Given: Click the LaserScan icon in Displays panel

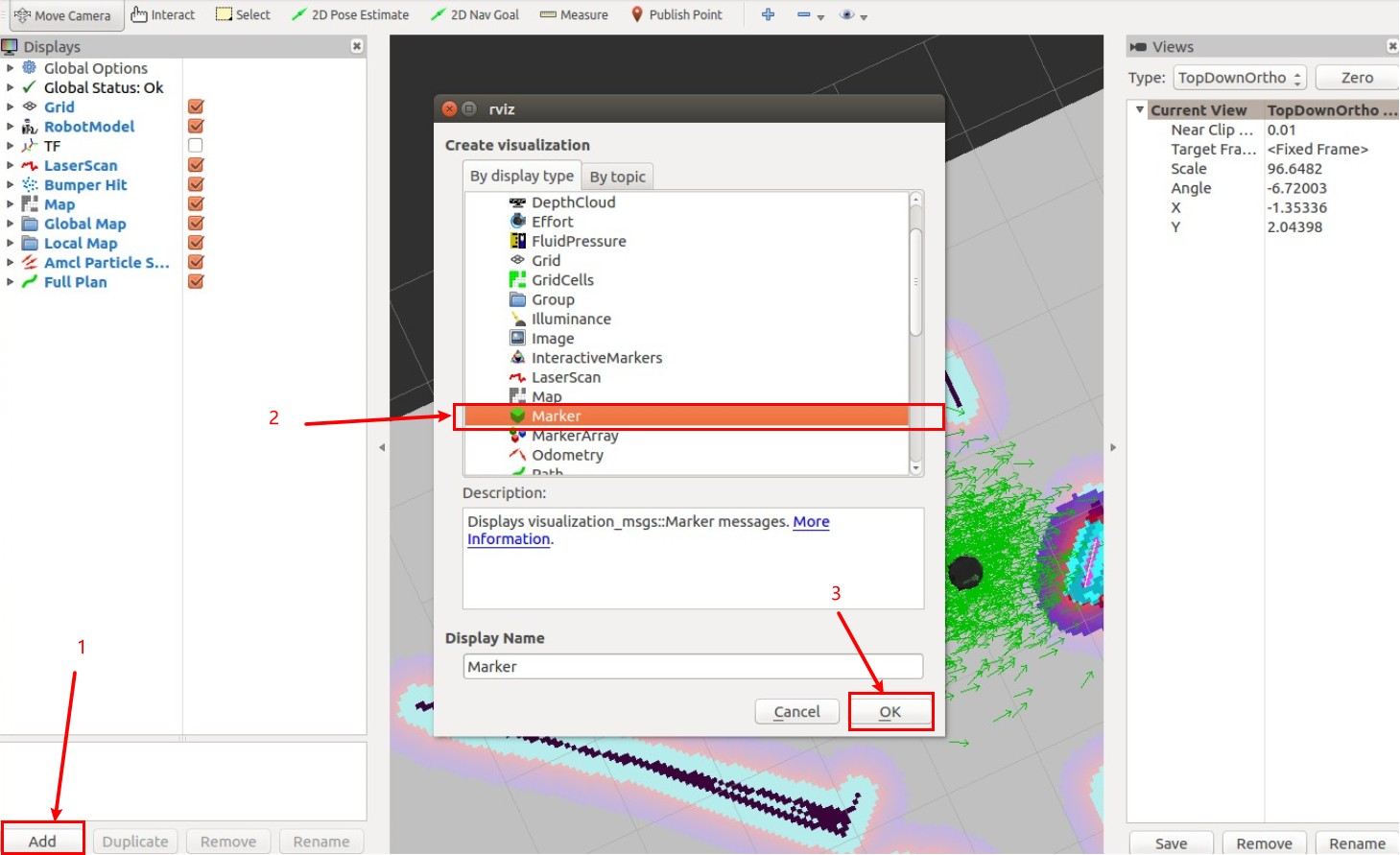Looking at the screenshot, I should click(30, 165).
